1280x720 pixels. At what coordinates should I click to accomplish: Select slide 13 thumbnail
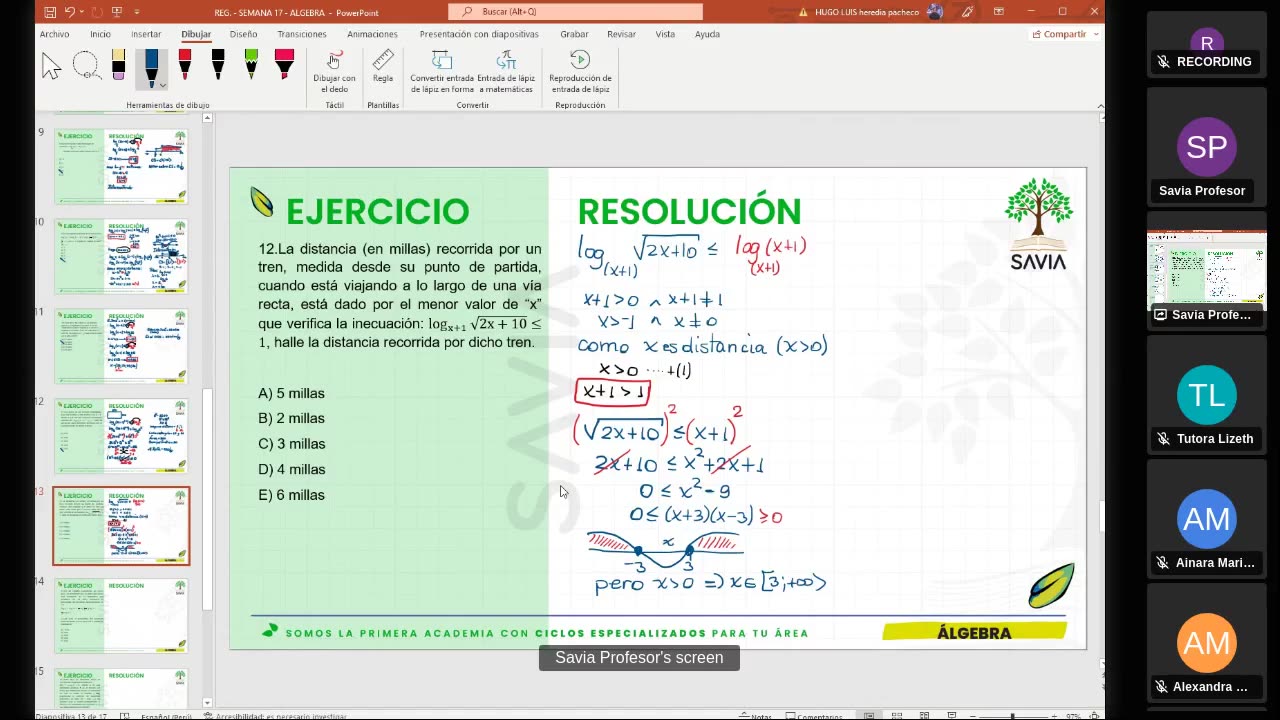click(121, 526)
